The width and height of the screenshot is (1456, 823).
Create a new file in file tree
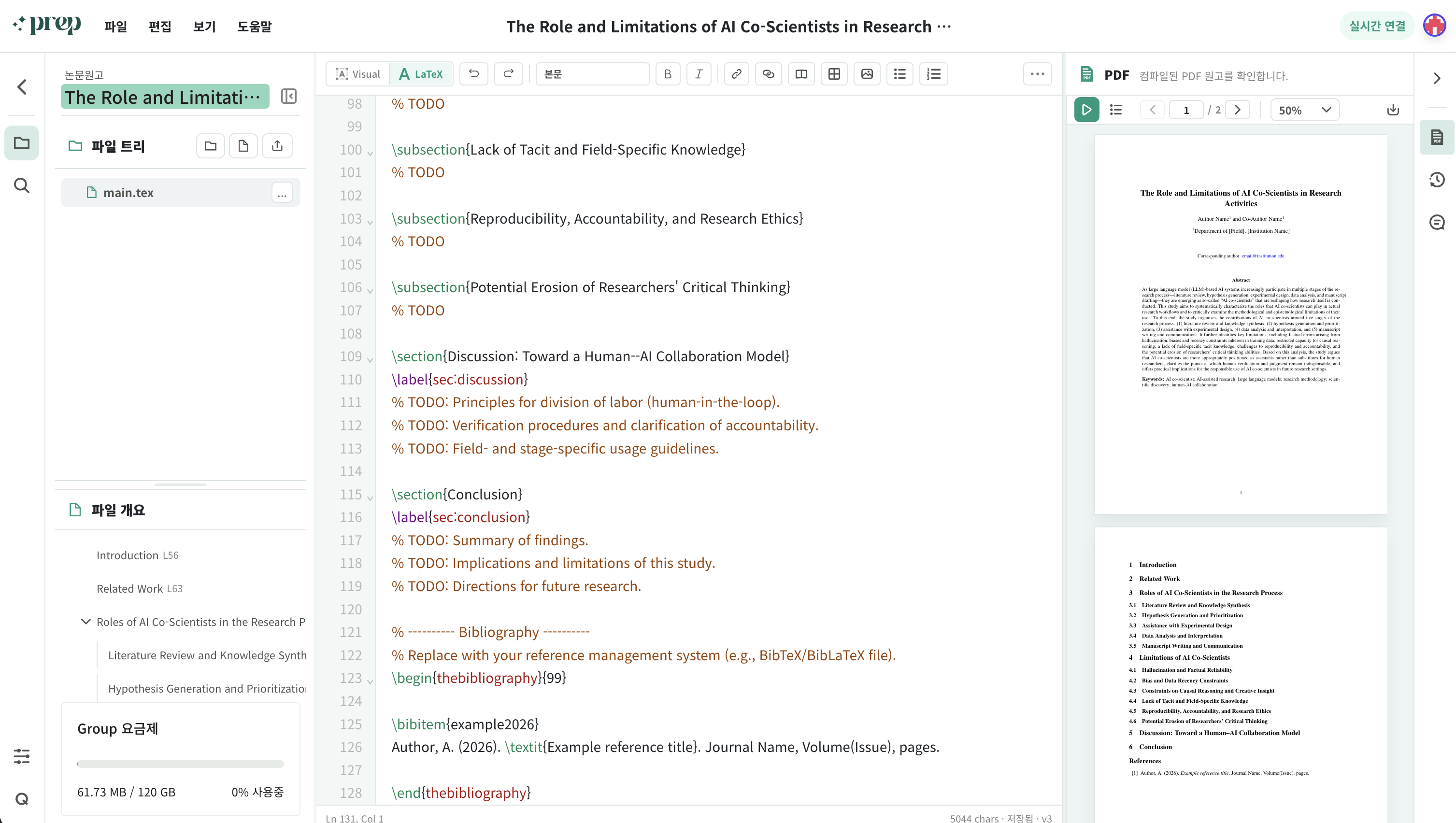[x=243, y=146]
